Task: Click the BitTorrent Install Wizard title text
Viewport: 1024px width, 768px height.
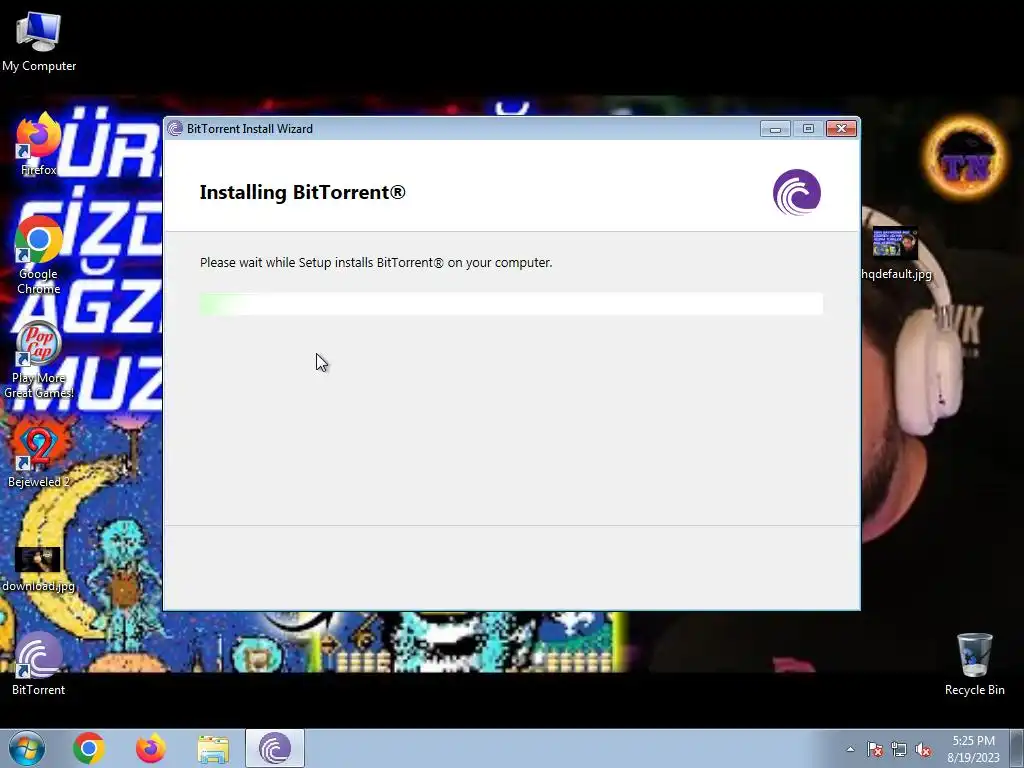Action: pyautogui.click(x=249, y=129)
